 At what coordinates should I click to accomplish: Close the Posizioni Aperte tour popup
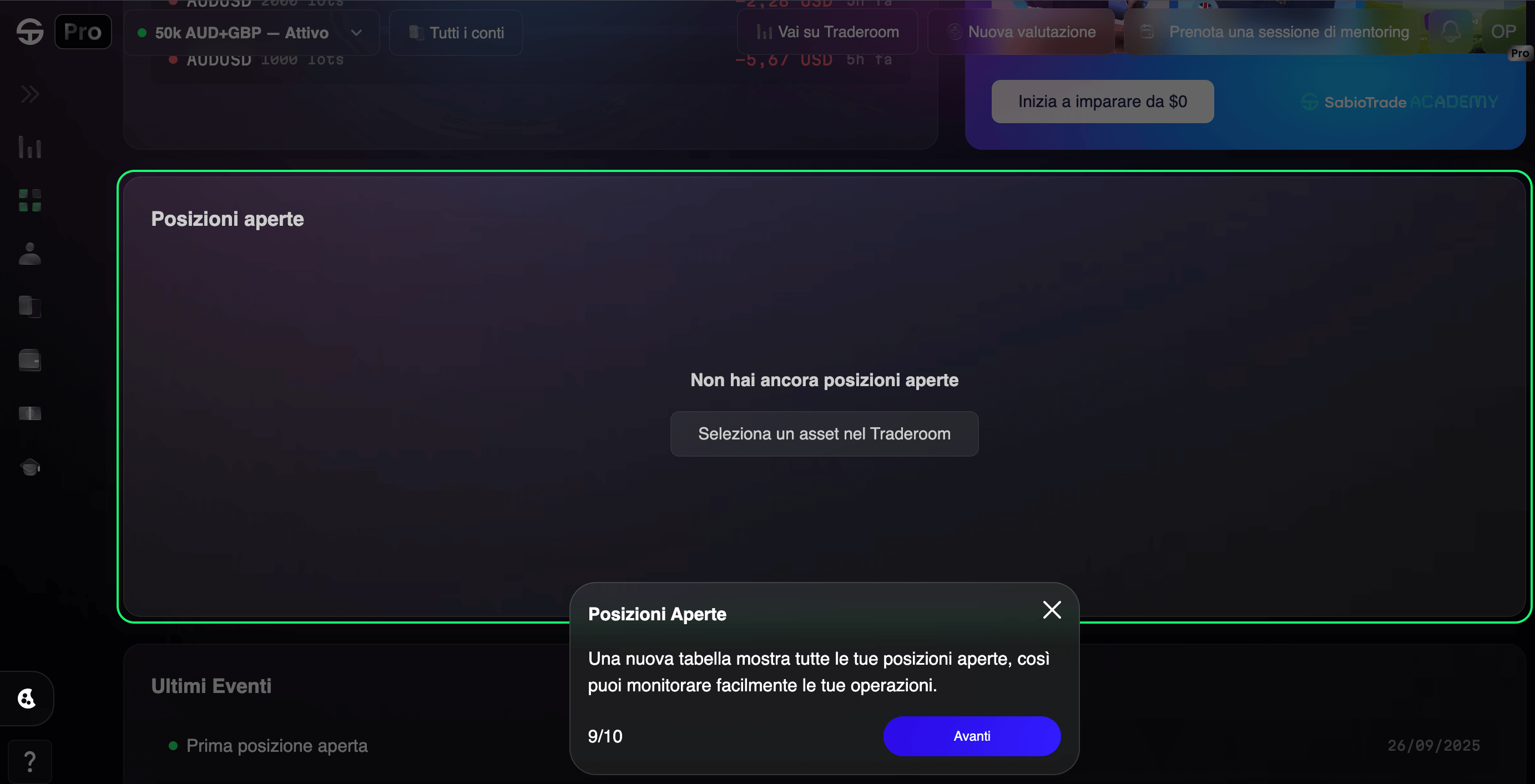point(1052,610)
